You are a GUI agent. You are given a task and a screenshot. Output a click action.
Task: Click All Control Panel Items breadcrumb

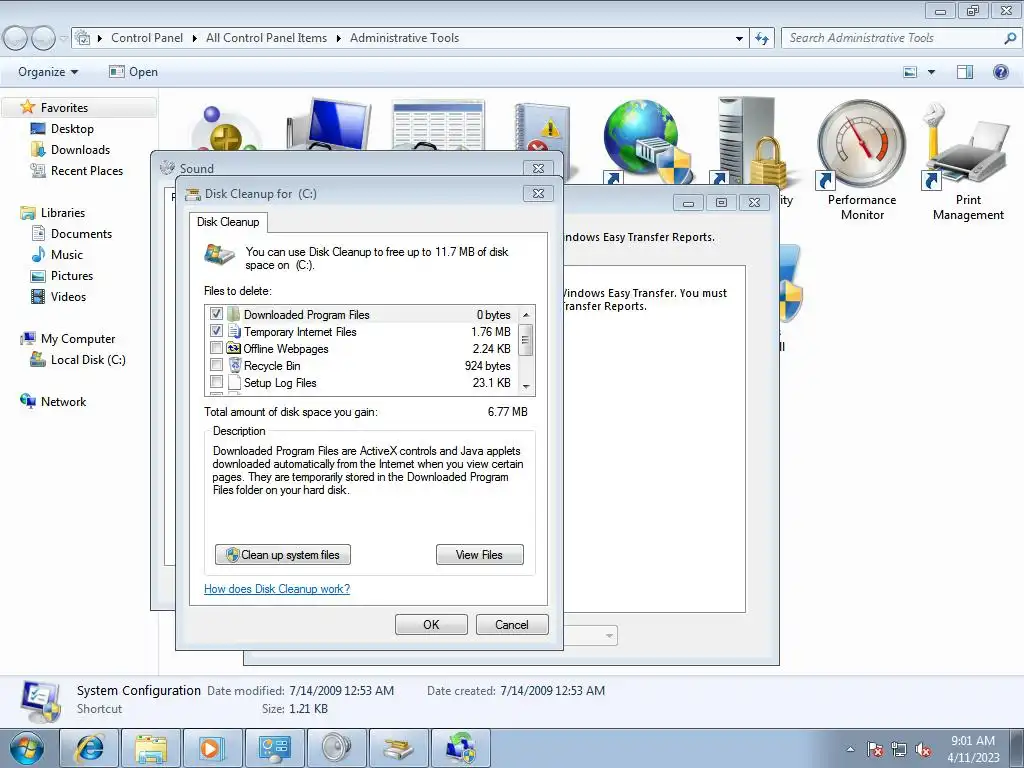pyautogui.click(x=266, y=38)
